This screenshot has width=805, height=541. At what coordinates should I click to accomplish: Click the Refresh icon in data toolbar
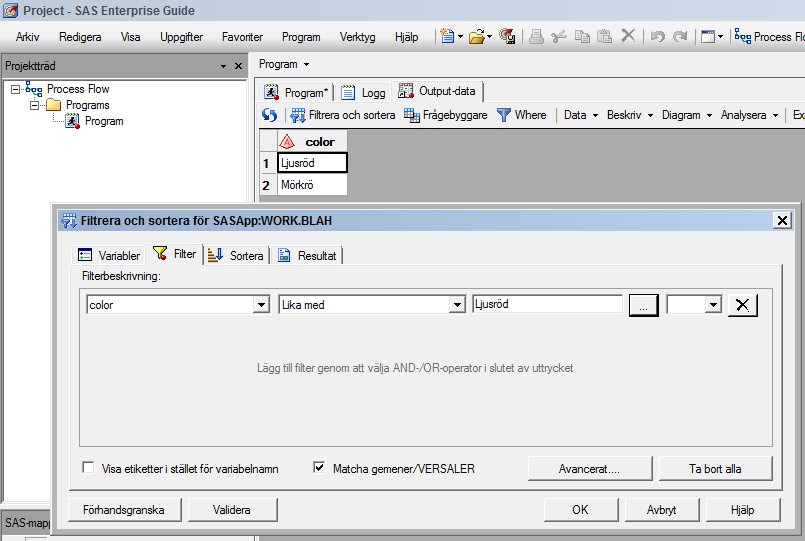tap(270, 115)
